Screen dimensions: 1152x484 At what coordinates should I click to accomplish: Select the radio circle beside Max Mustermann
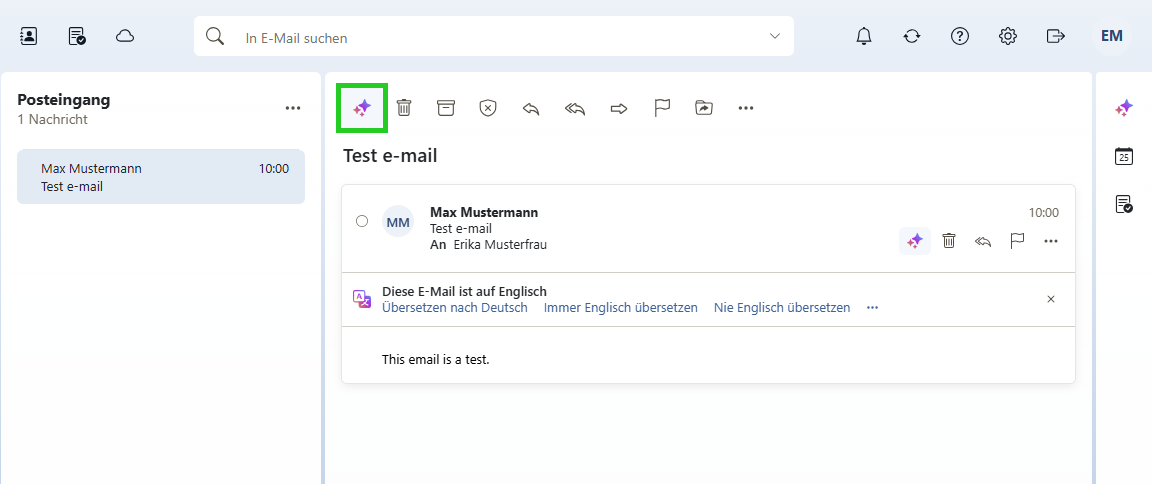click(x=362, y=221)
